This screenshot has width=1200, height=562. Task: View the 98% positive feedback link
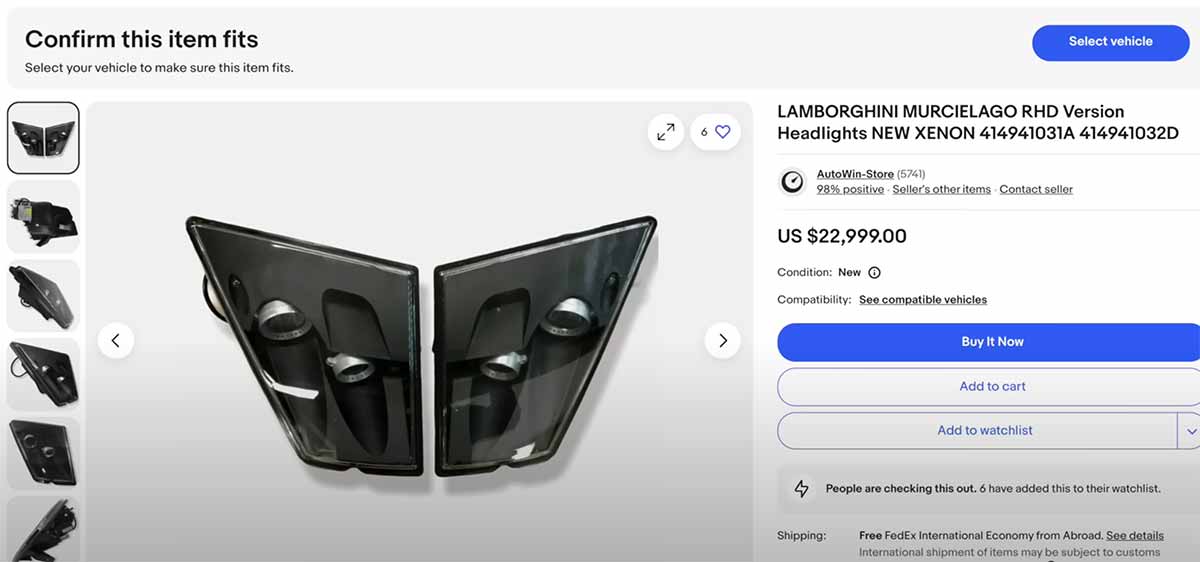(x=850, y=189)
